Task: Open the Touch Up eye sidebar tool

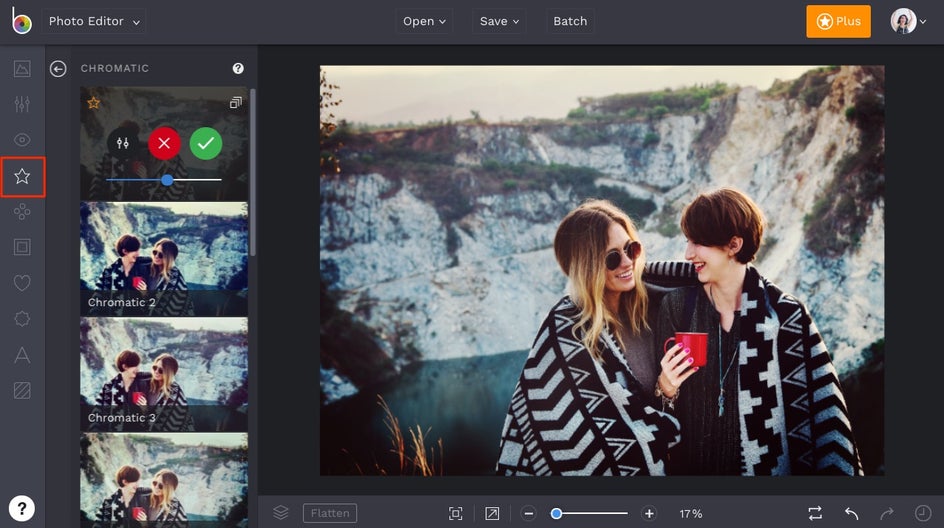Action: point(22,140)
